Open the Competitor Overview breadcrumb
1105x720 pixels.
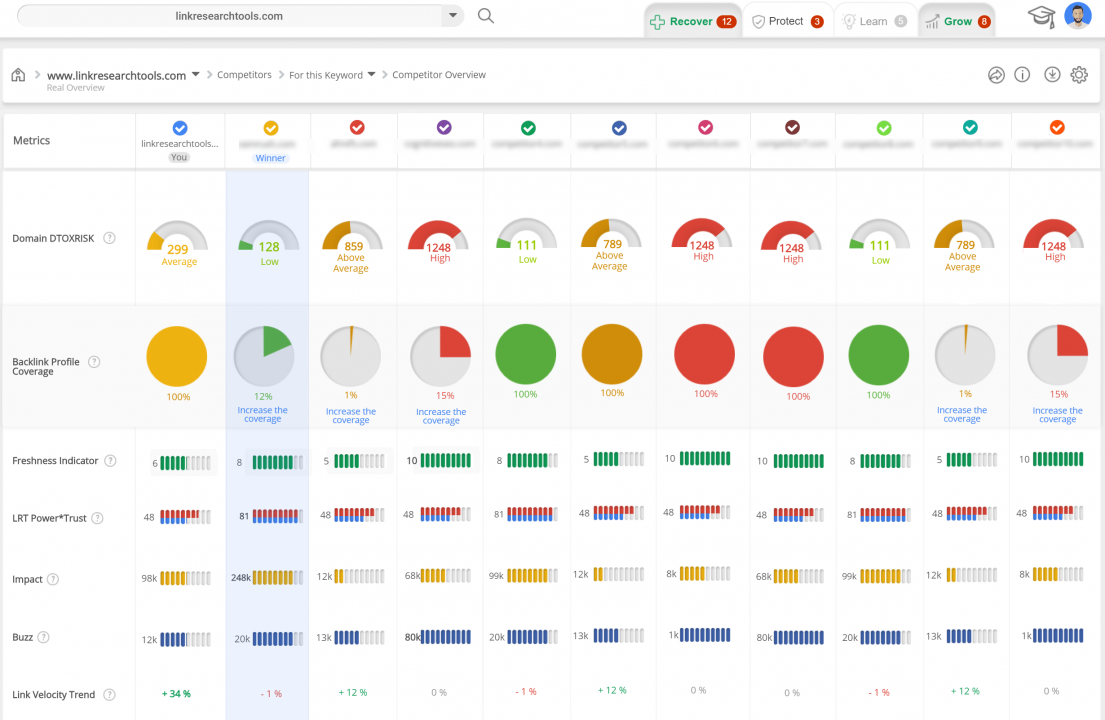(439, 75)
